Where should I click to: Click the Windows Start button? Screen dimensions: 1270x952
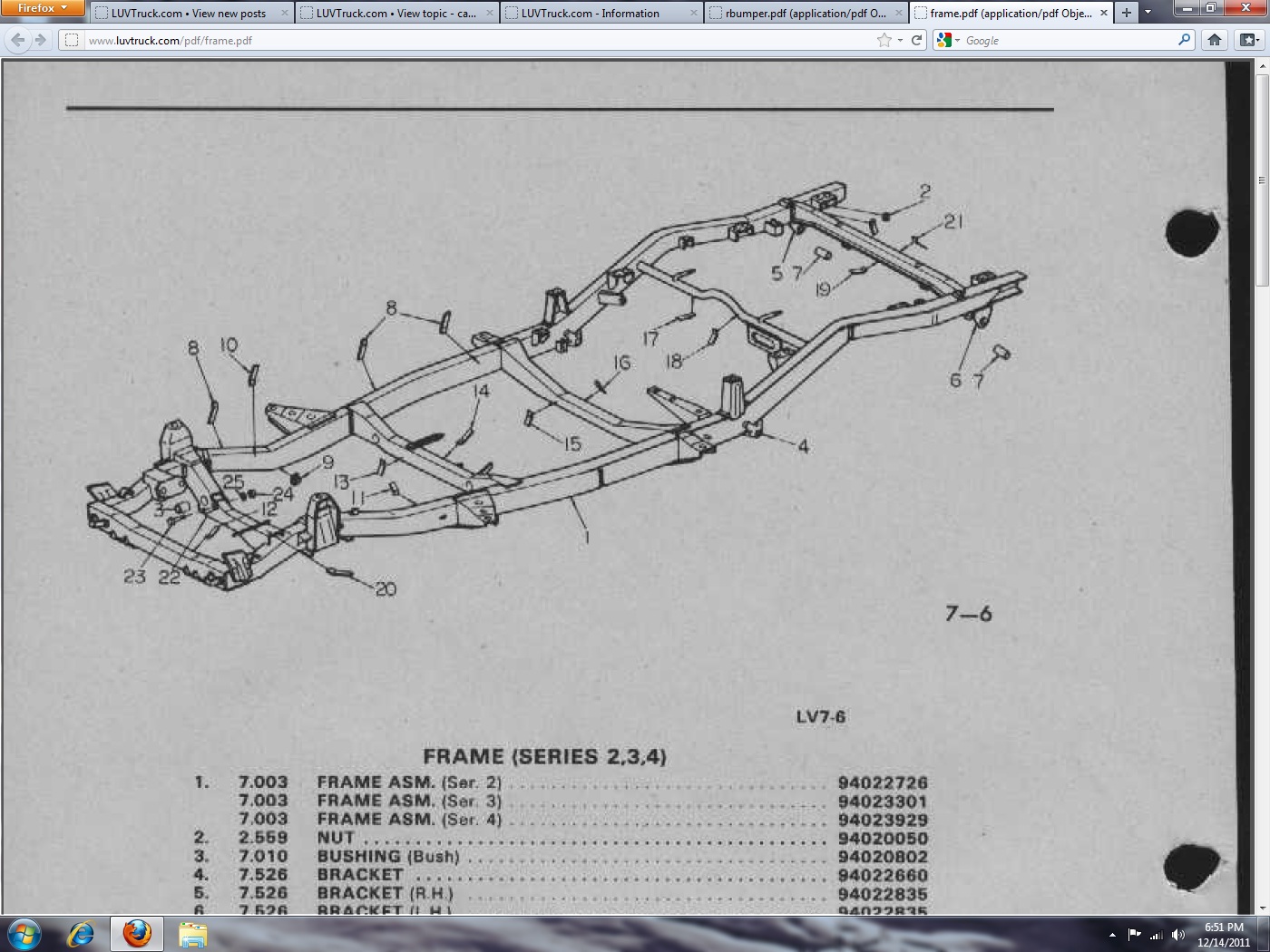pyautogui.click(x=24, y=933)
